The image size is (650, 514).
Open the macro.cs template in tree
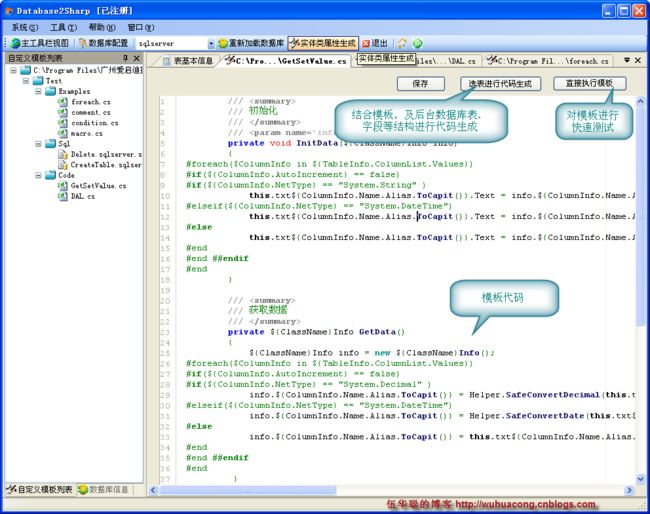coord(87,133)
